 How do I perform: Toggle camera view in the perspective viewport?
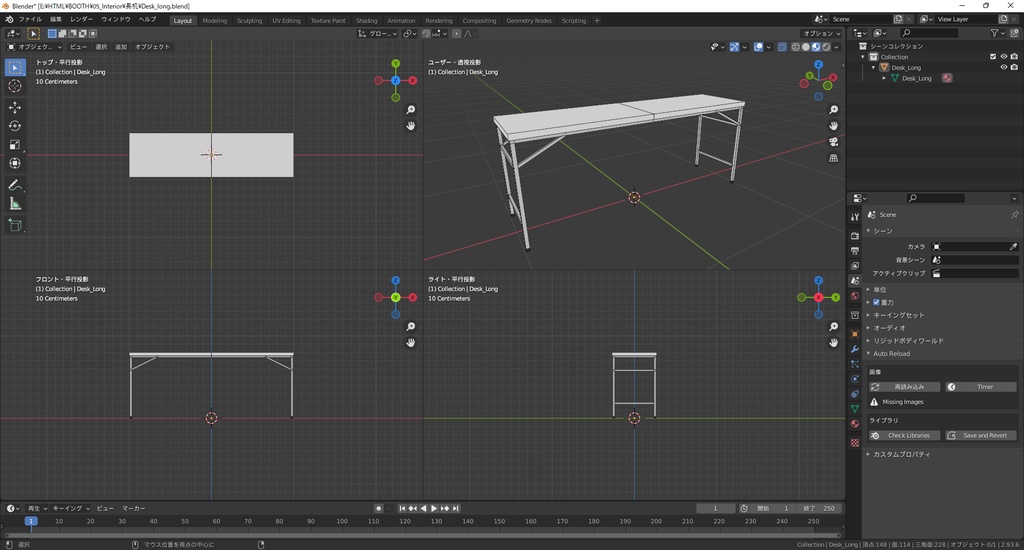coord(833,142)
